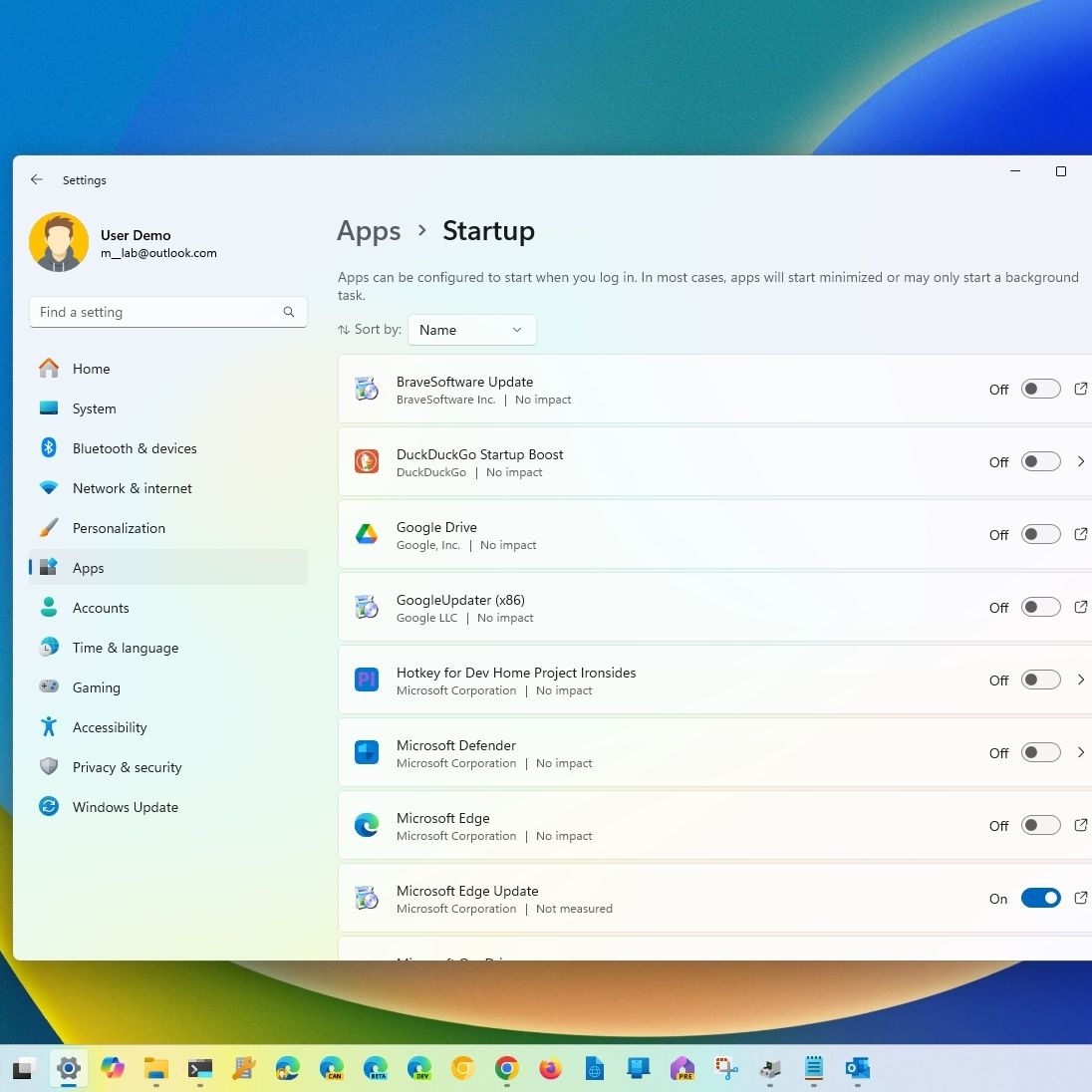Image resolution: width=1092 pixels, height=1092 pixels.
Task: Go to Gaming settings
Action: [167, 687]
